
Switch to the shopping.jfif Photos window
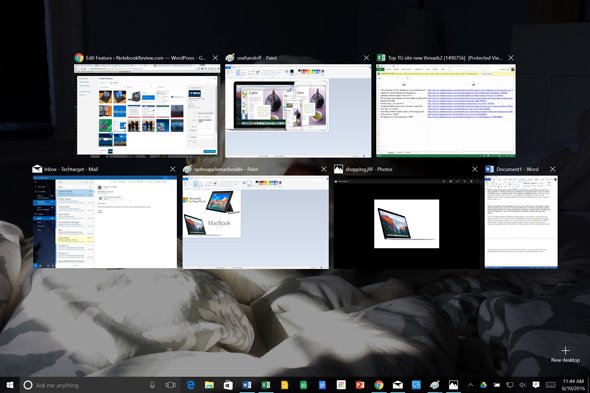[406, 224]
